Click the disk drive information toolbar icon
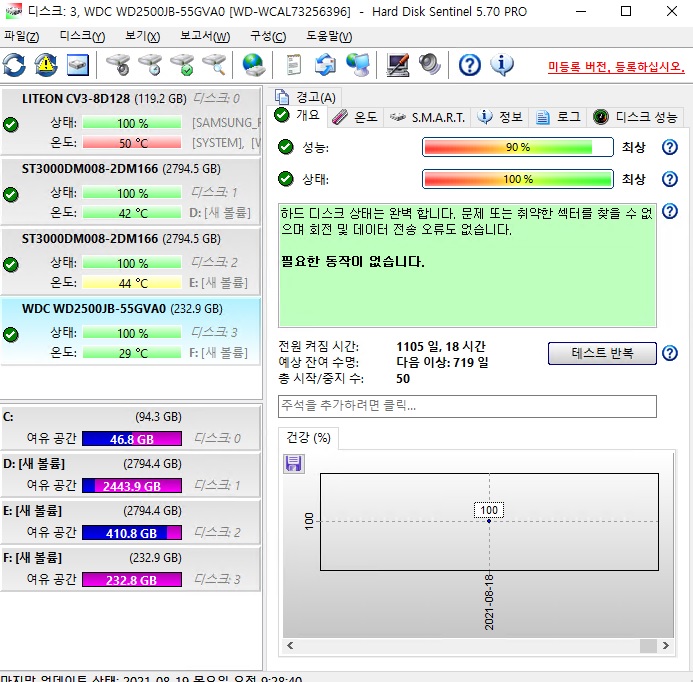693x682 pixels. coord(78,65)
